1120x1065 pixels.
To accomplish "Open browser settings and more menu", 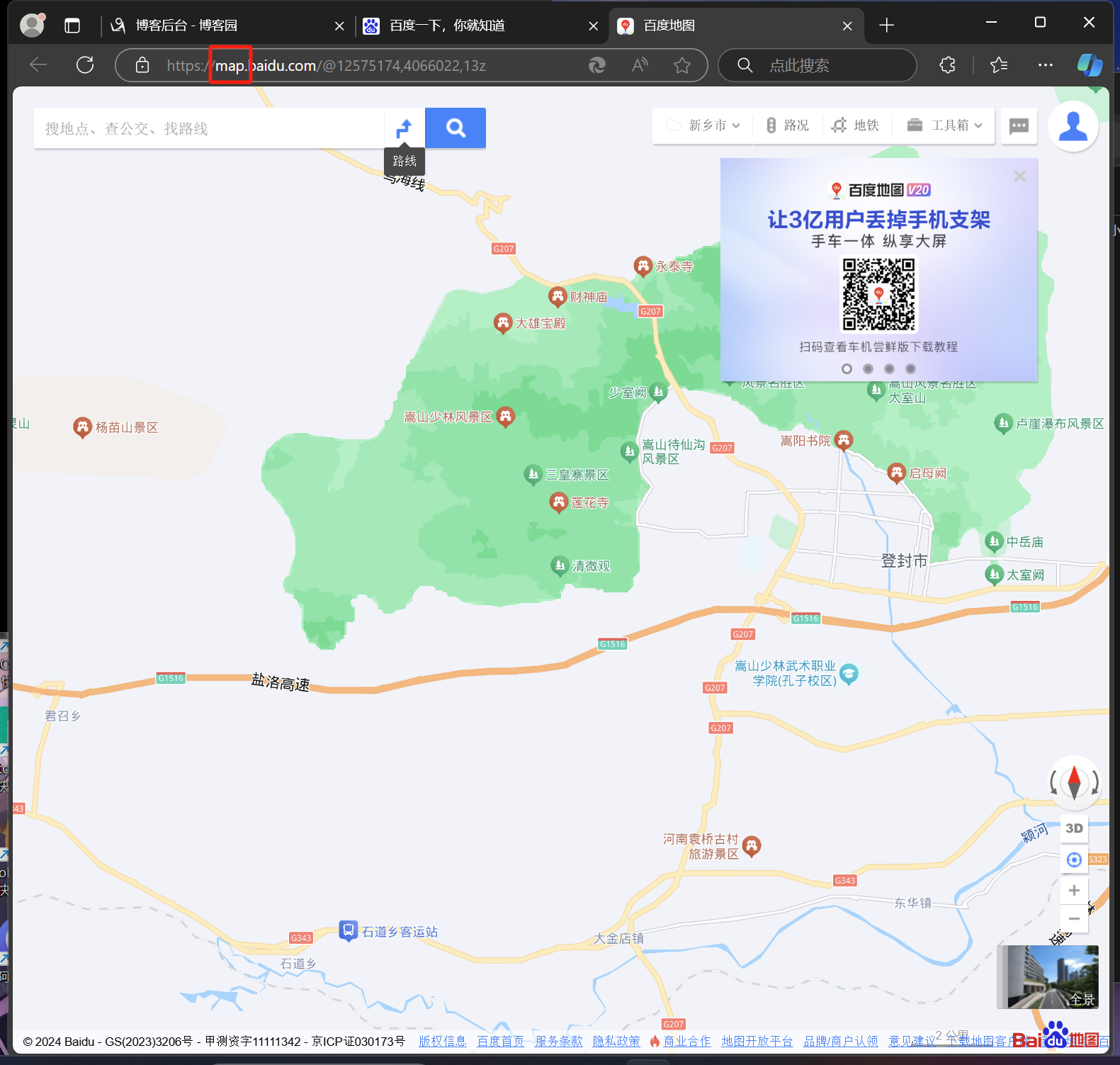I will (x=1045, y=65).
